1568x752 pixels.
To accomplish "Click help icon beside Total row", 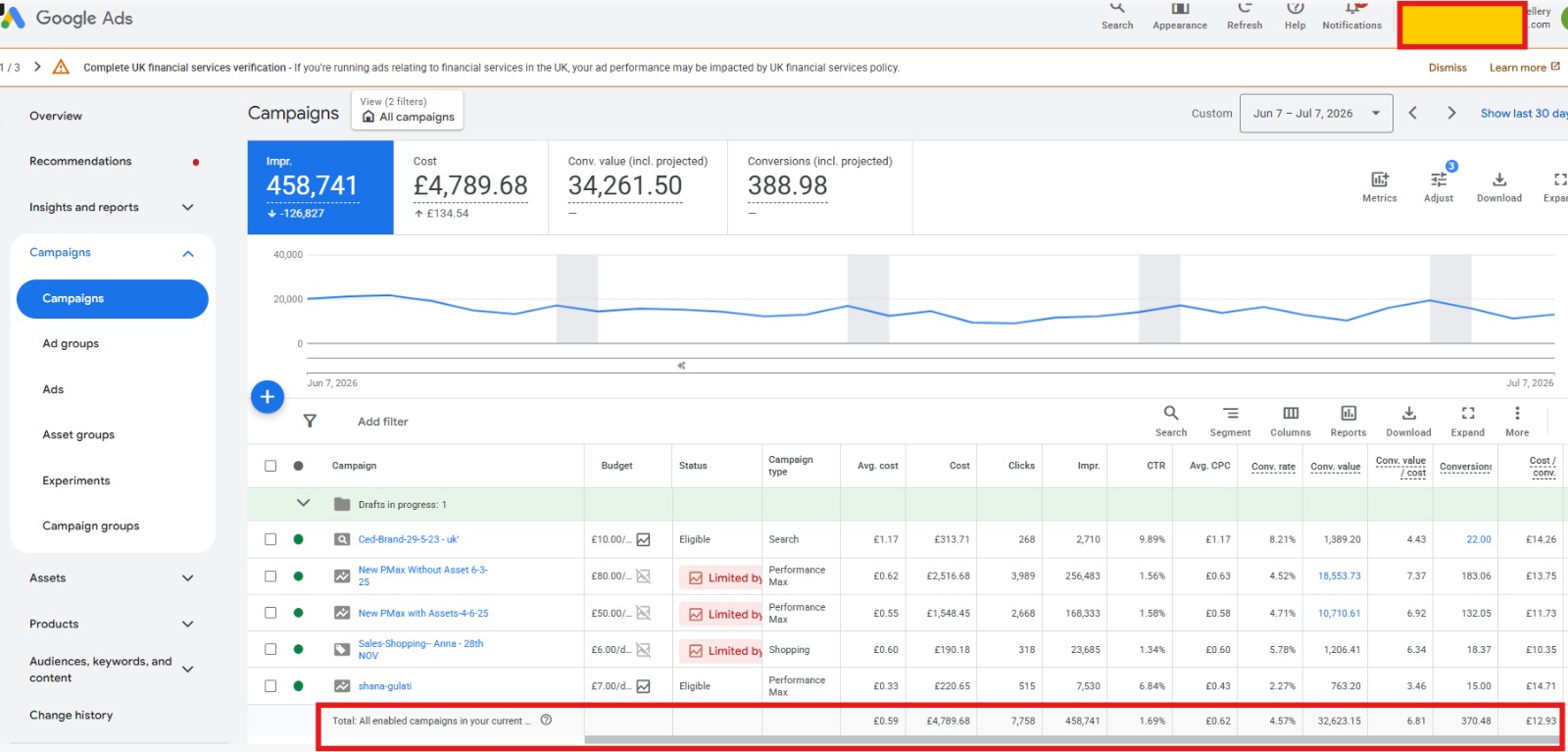I will click(x=546, y=720).
